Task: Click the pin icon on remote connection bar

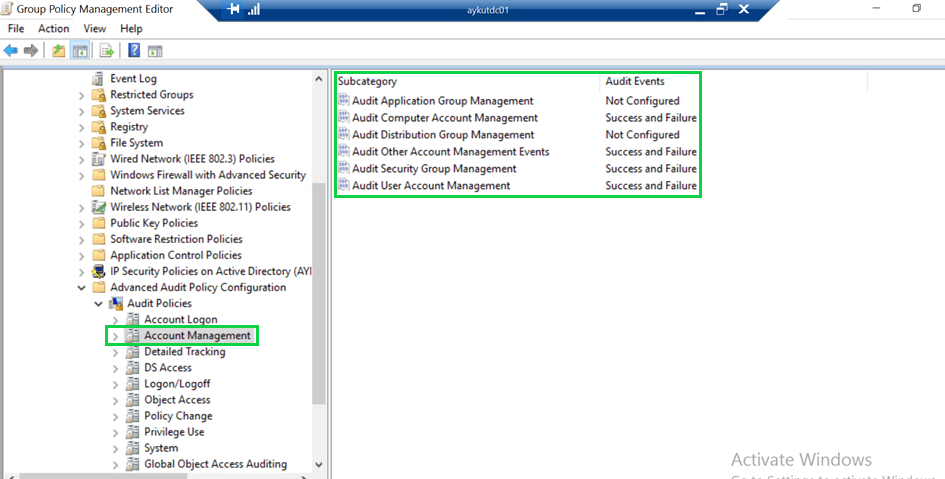Action: (233, 9)
